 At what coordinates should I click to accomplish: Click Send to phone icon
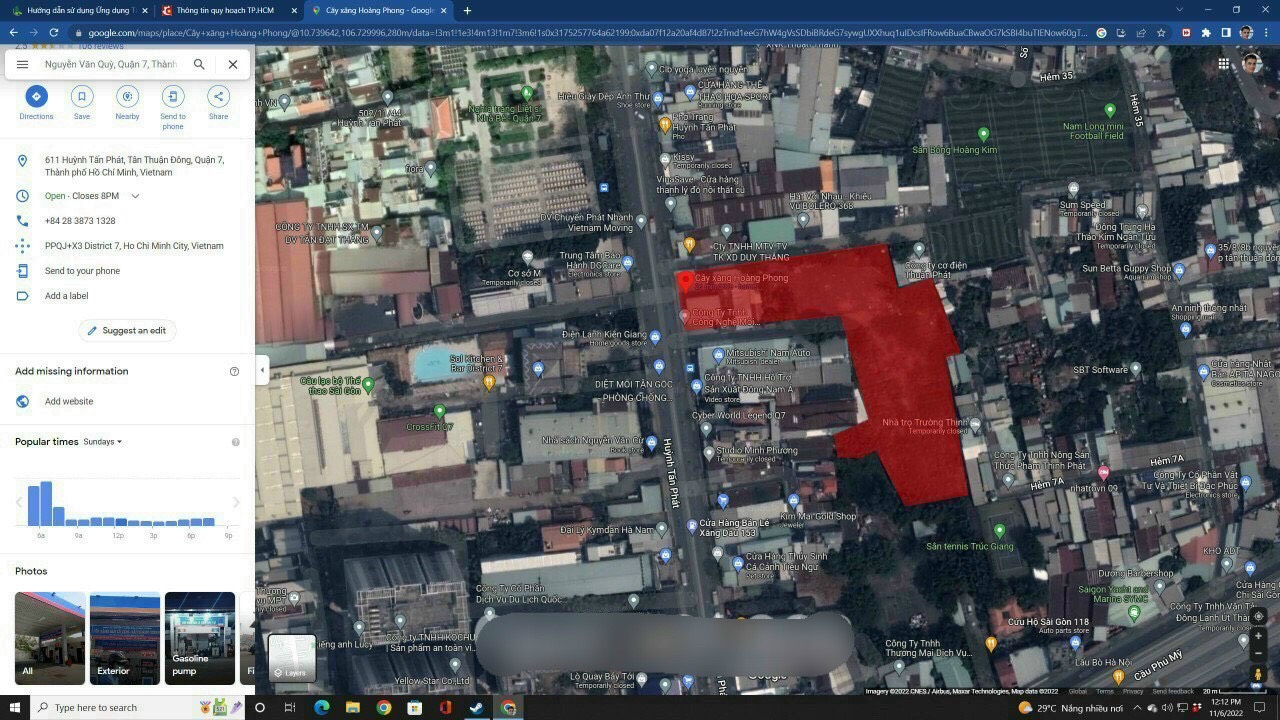tap(173, 97)
